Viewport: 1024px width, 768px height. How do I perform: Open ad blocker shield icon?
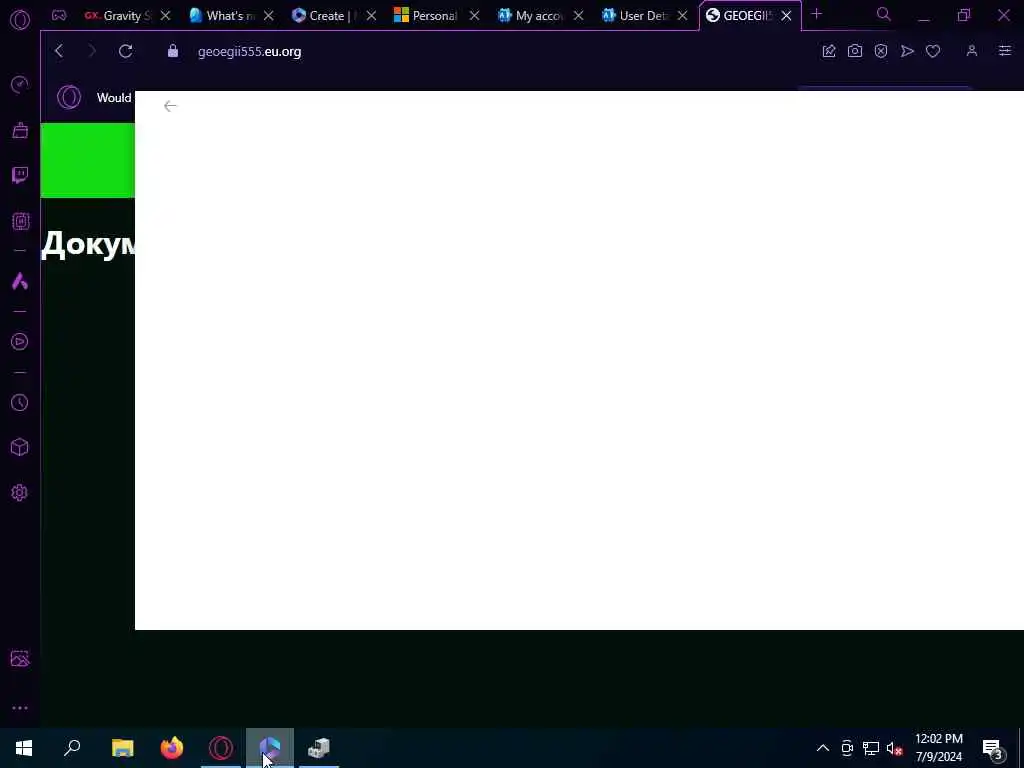[x=881, y=51]
